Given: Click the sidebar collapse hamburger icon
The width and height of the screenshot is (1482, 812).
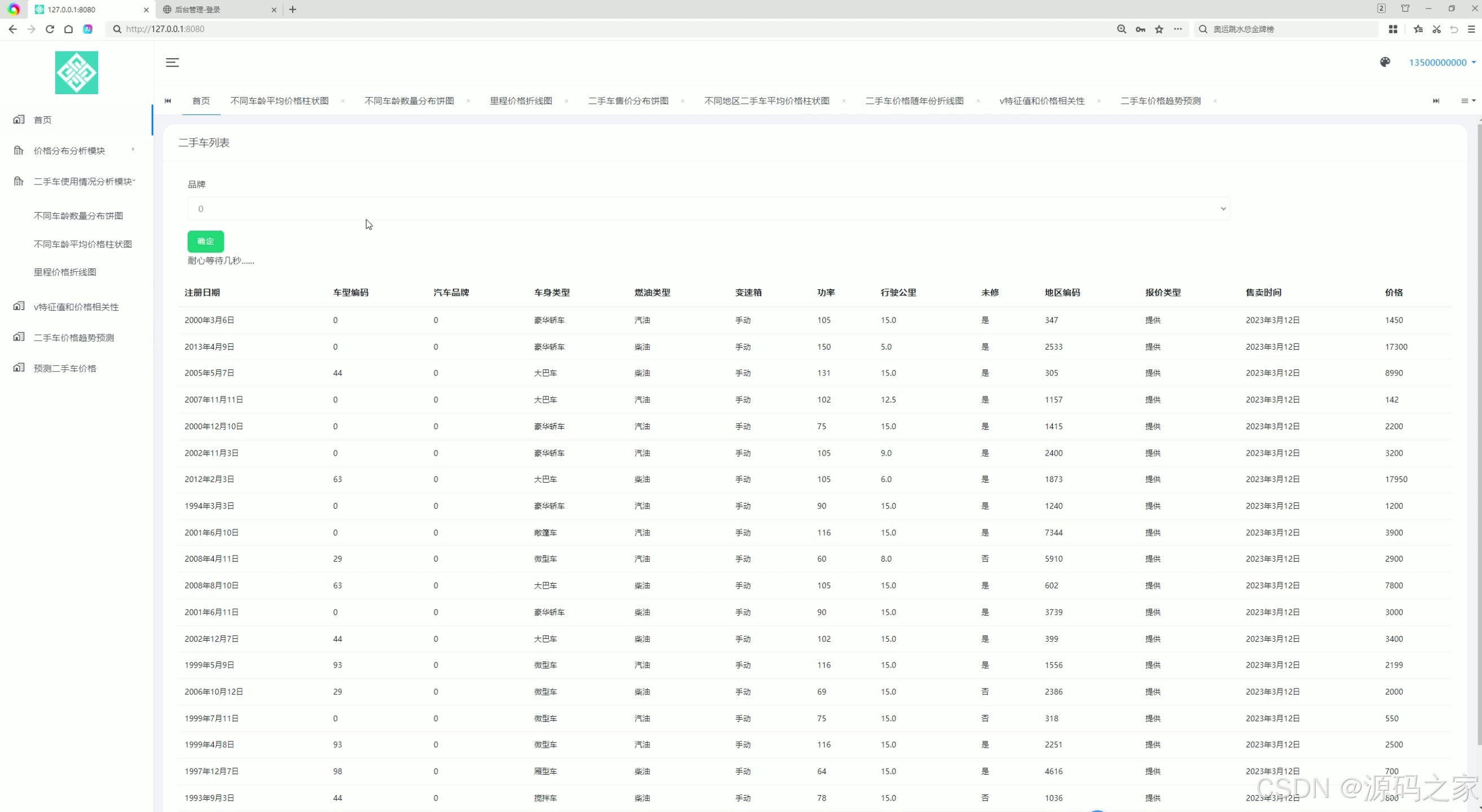Looking at the screenshot, I should [x=172, y=62].
